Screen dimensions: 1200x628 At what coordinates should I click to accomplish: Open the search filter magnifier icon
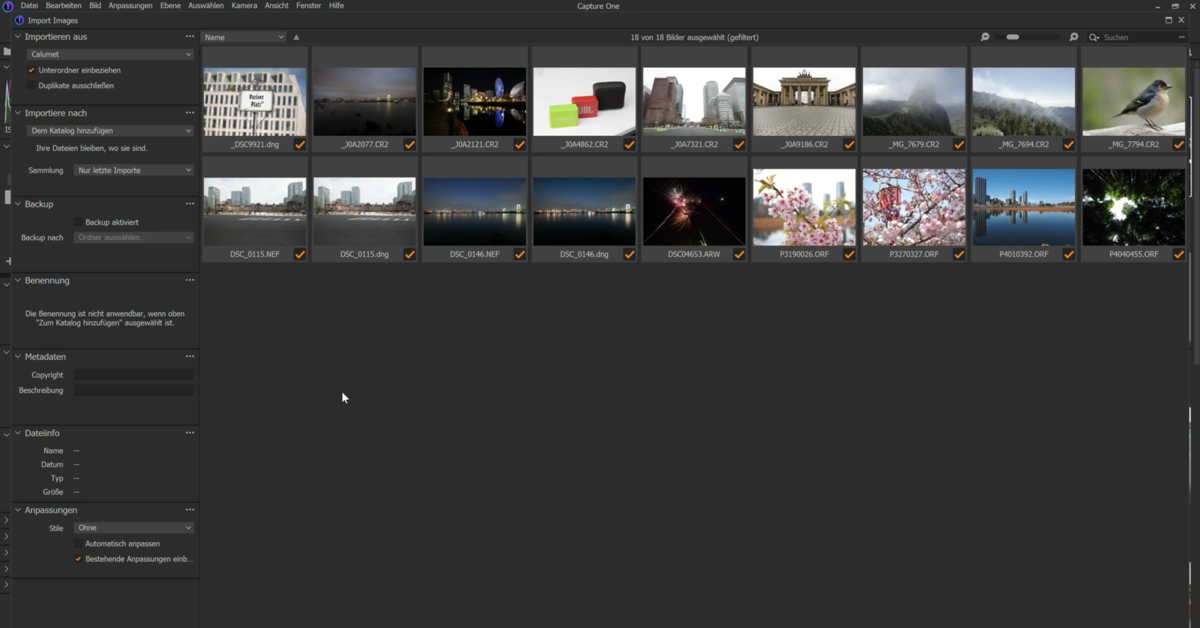pos(1093,37)
